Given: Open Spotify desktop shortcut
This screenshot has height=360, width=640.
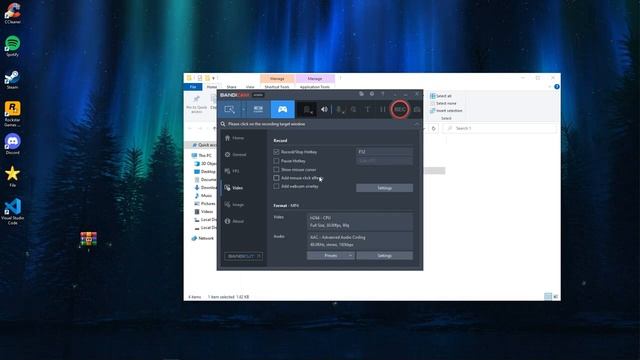Looking at the screenshot, I should click(x=12, y=46).
